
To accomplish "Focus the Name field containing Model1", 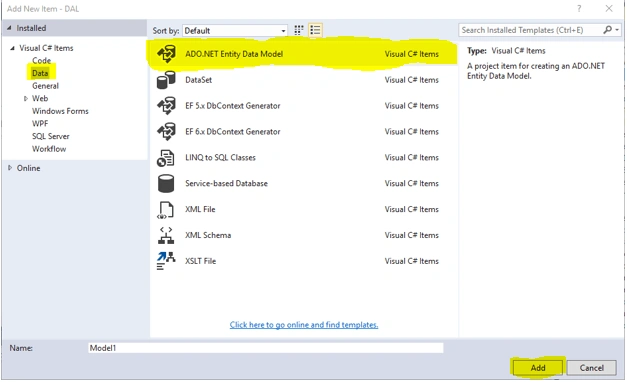I will pyautogui.click(x=266, y=348).
